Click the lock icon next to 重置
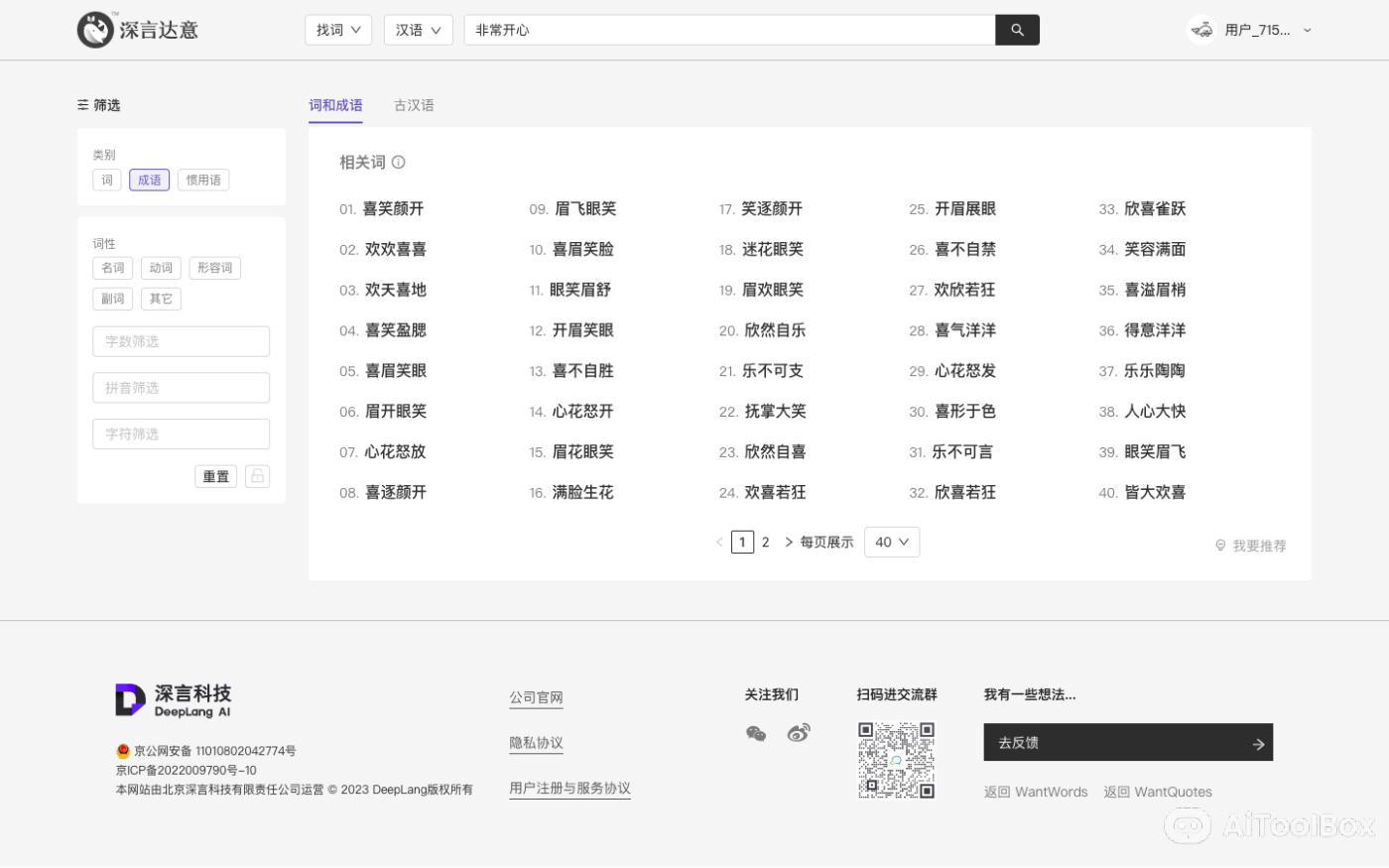 coord(257,476)
